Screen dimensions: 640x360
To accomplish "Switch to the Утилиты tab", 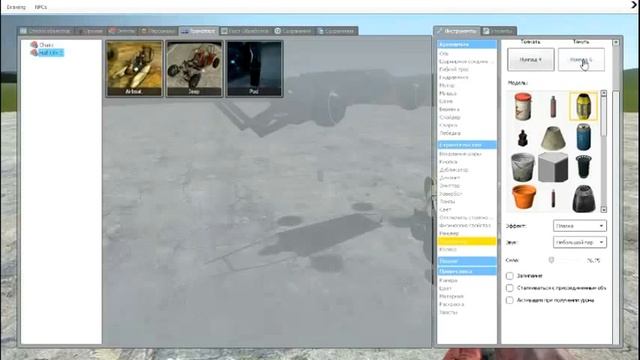I will 499,31.
